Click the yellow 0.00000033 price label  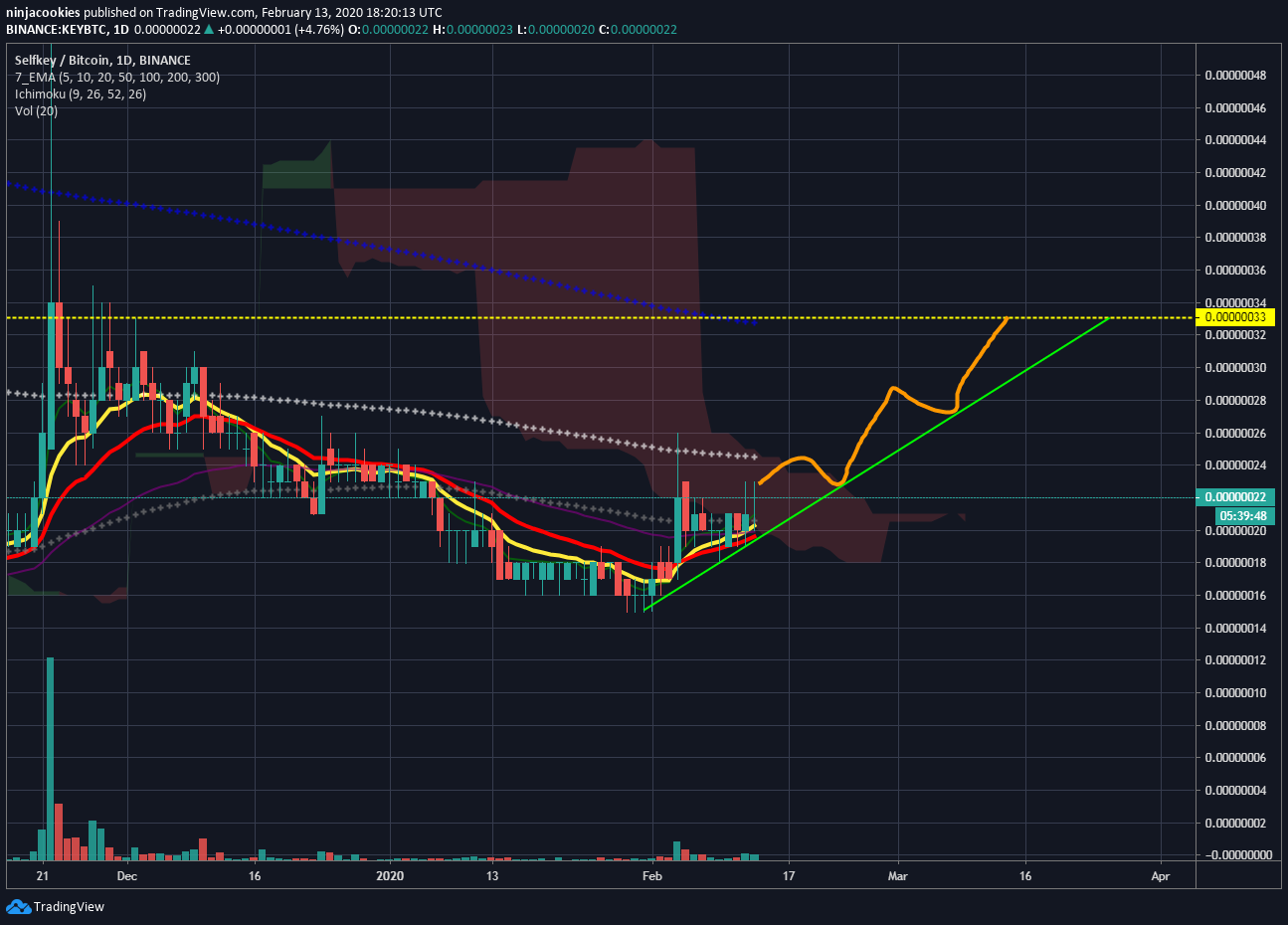tap(1234, 317)
